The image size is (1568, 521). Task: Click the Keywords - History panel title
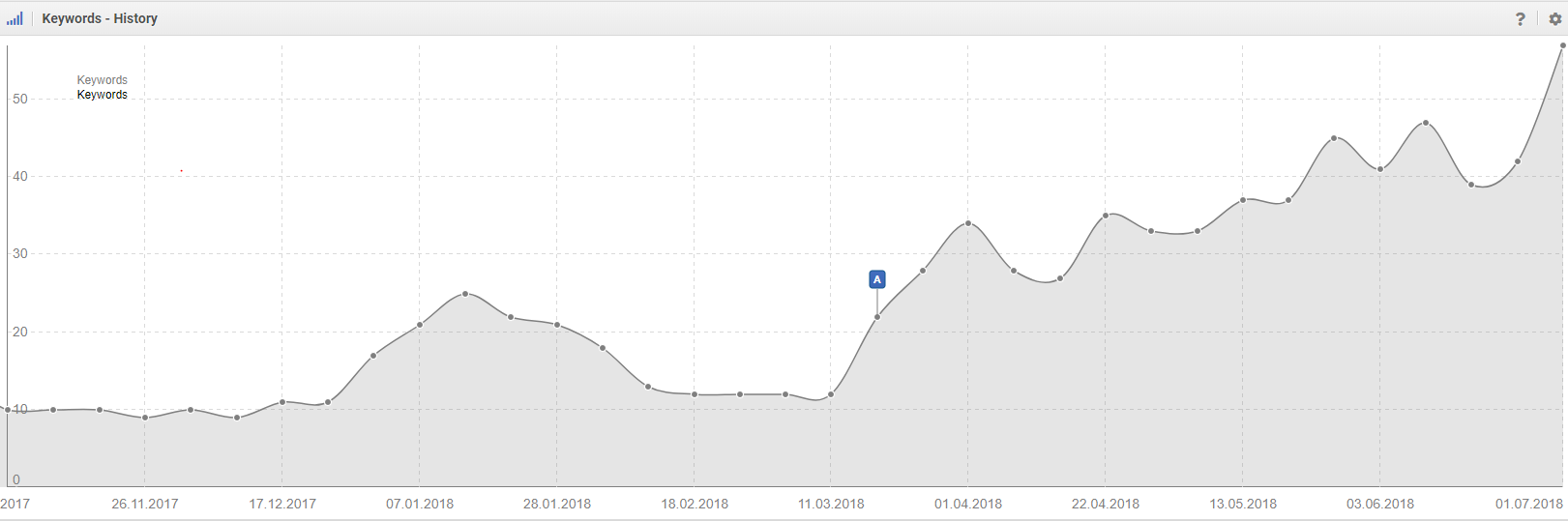coord(100,18)
